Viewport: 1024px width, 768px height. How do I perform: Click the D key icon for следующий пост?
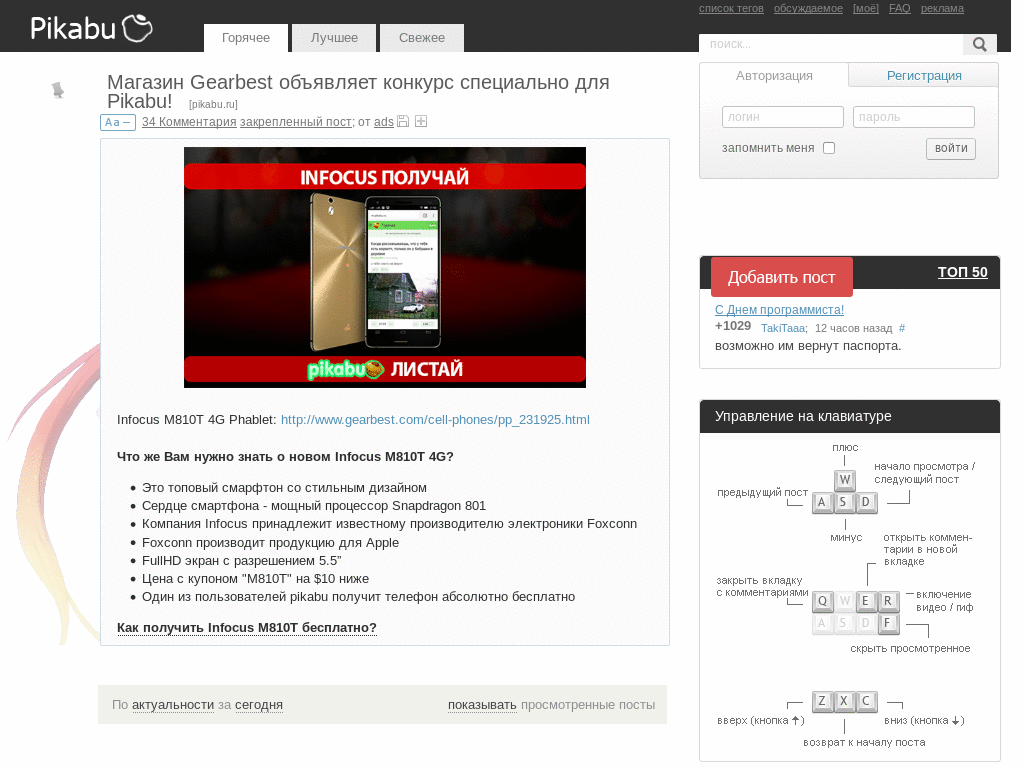click(x=865, y=502)
